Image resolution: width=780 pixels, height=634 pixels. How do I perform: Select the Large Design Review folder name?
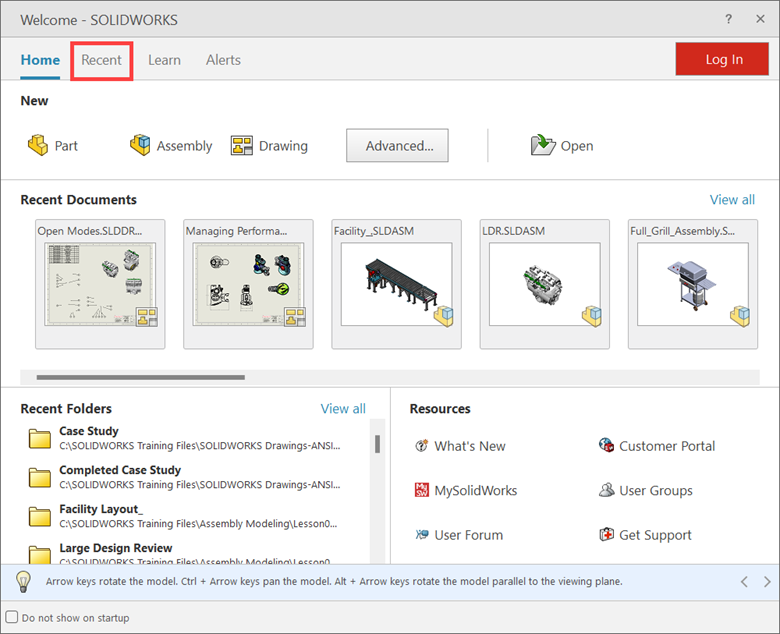click(115, 548)
